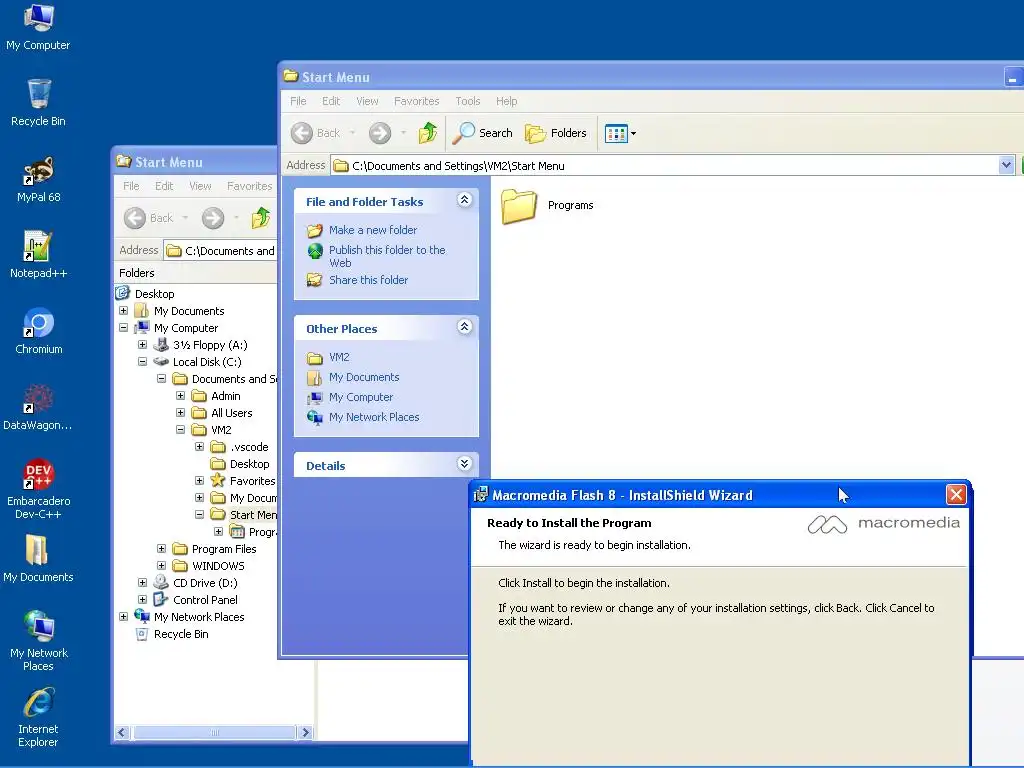This screenshot has width=1024, height=768.
Task: Open the Help menu
Action: pos(506,101)
